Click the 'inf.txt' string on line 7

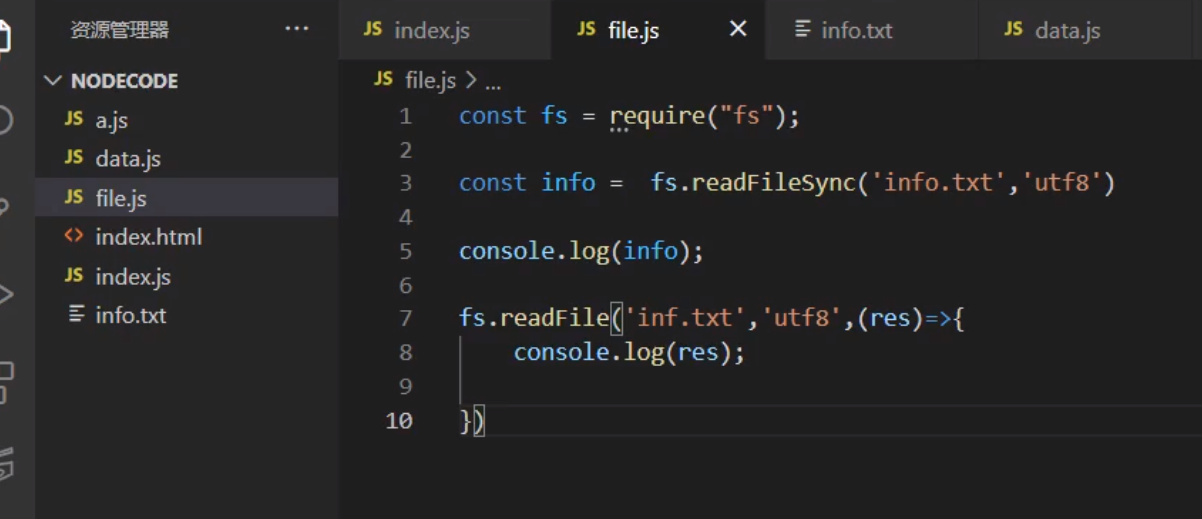(x=686, y=319)
